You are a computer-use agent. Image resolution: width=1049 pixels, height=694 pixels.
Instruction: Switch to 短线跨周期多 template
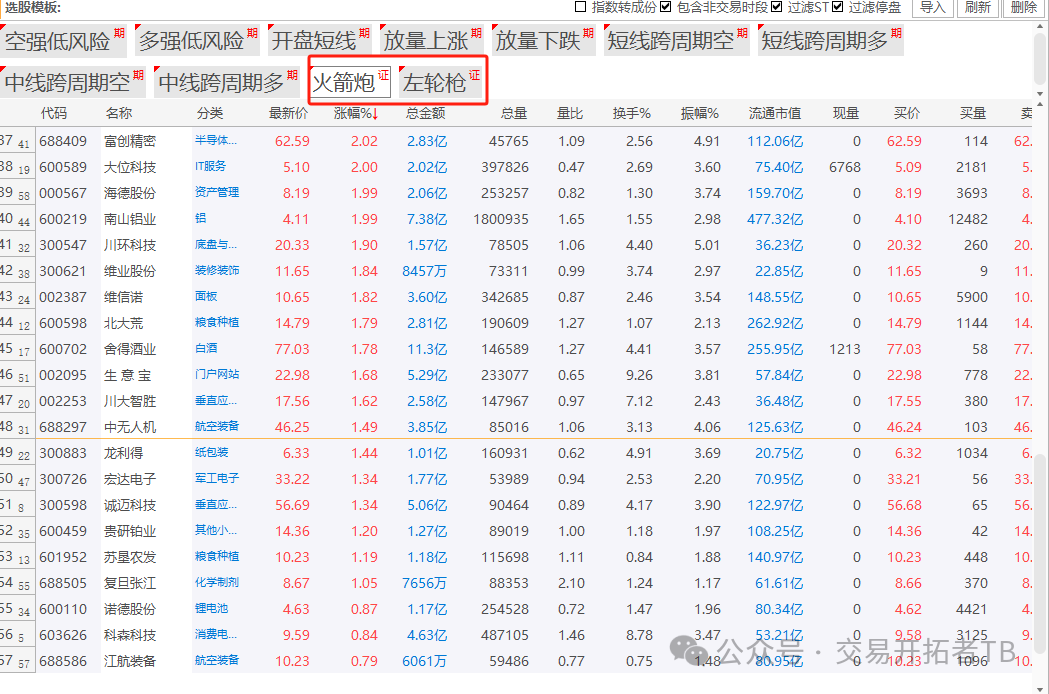pyautogui.click(x=830, y=40)
